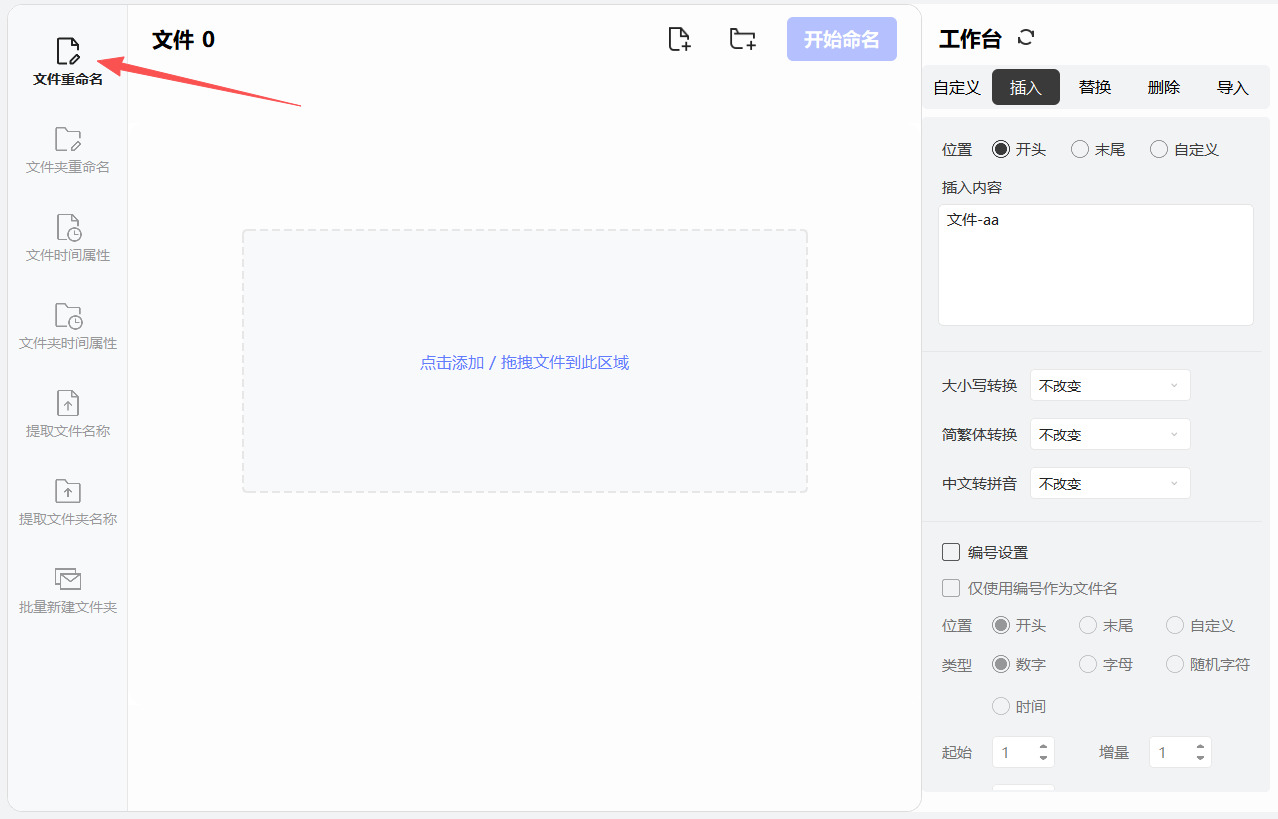Click the 插入内容 text box
The height and width of the screenshot is (819, 1278).
1095,265
